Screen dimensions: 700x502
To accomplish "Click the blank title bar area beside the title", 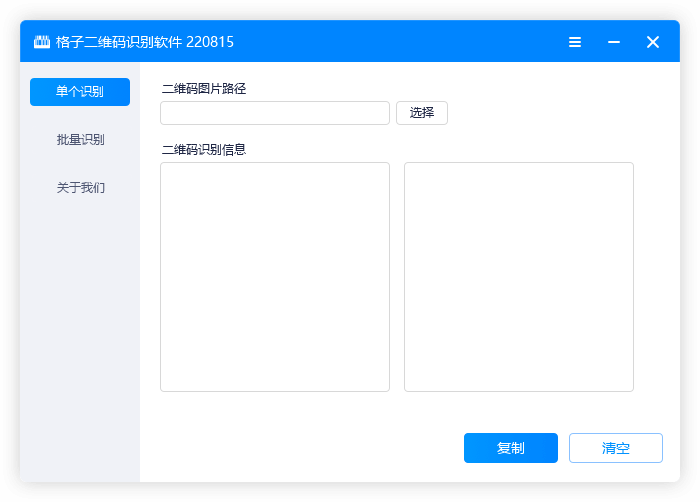I will coord(400,42).
